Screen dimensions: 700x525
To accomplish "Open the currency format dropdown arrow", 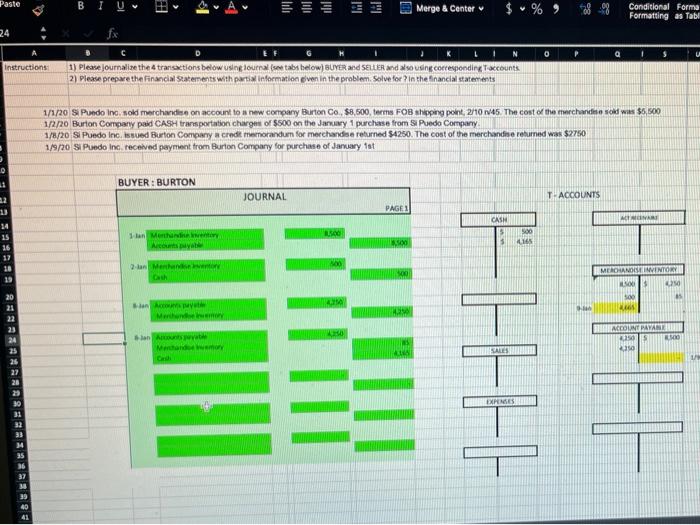I will 522,8.
